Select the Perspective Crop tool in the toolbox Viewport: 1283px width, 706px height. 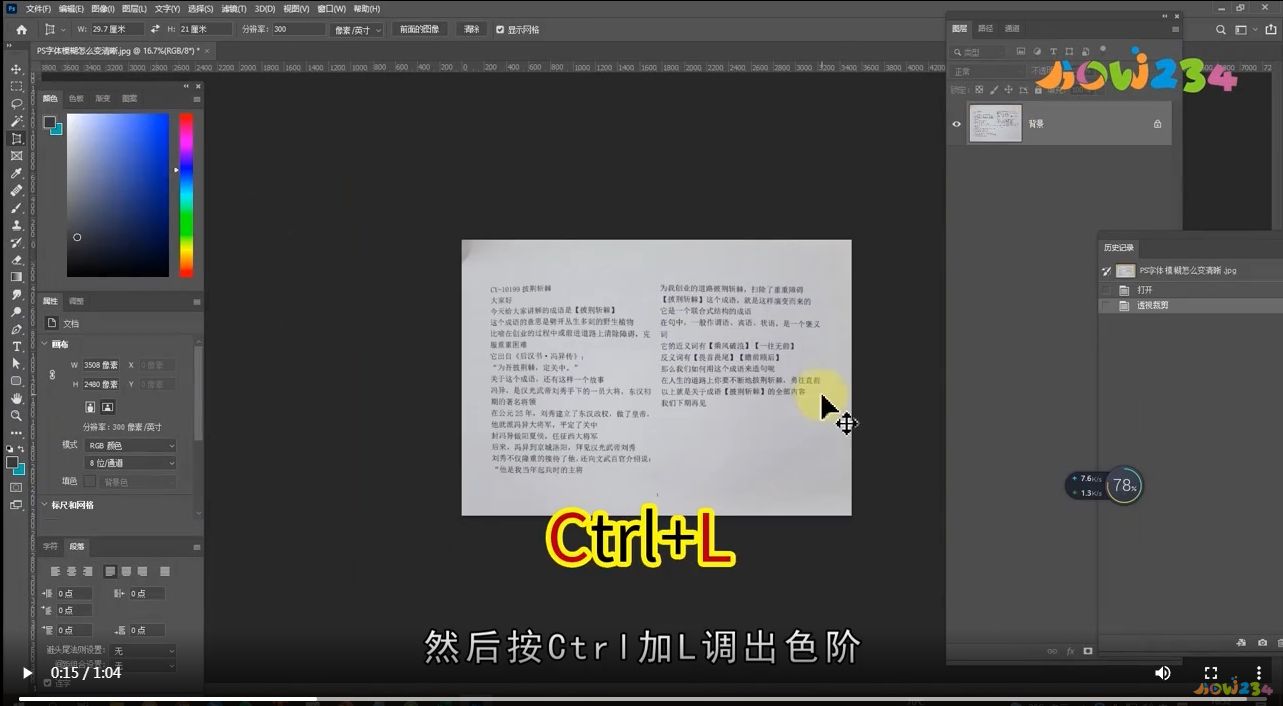(x=16, y=139)
